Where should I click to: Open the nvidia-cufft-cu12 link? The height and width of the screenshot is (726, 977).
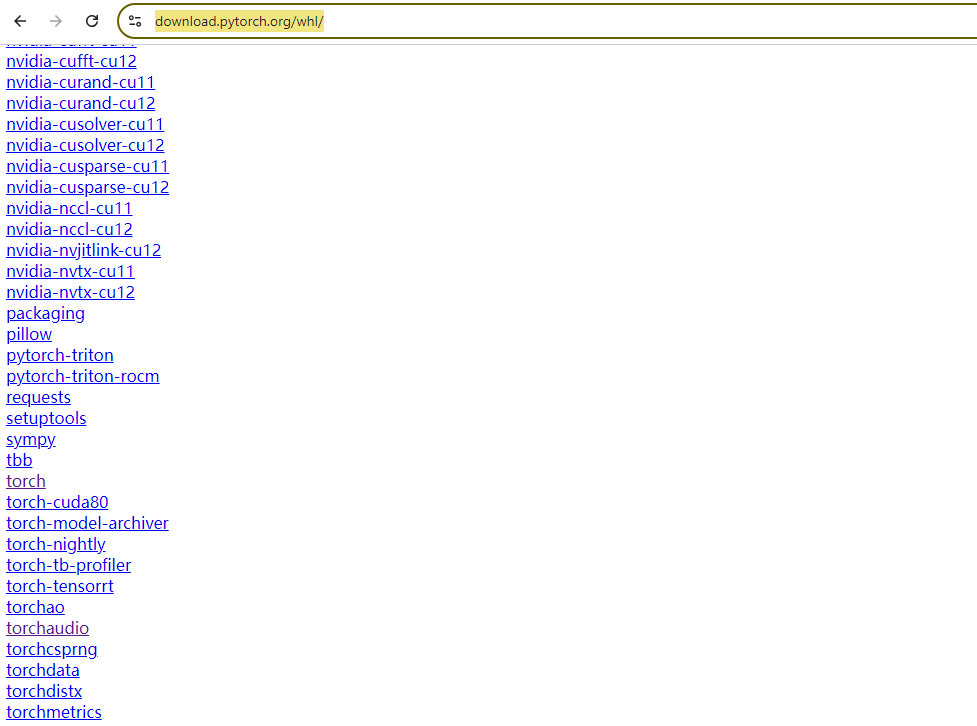[71, 61]
